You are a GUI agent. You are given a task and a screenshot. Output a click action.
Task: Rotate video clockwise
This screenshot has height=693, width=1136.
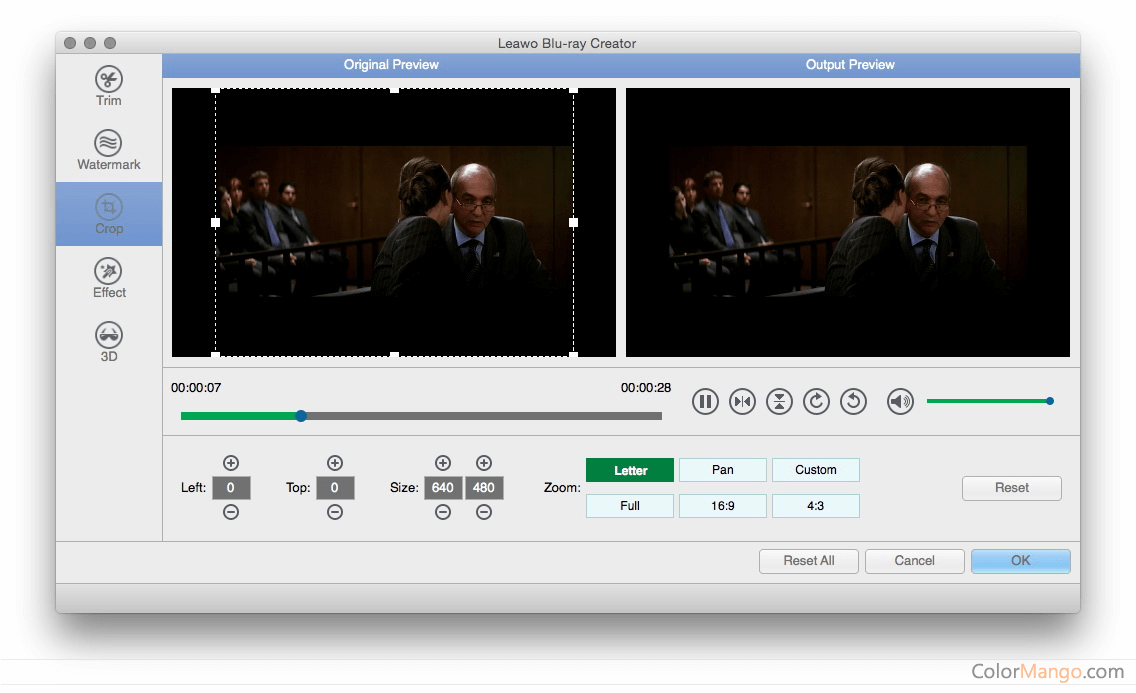816,402
